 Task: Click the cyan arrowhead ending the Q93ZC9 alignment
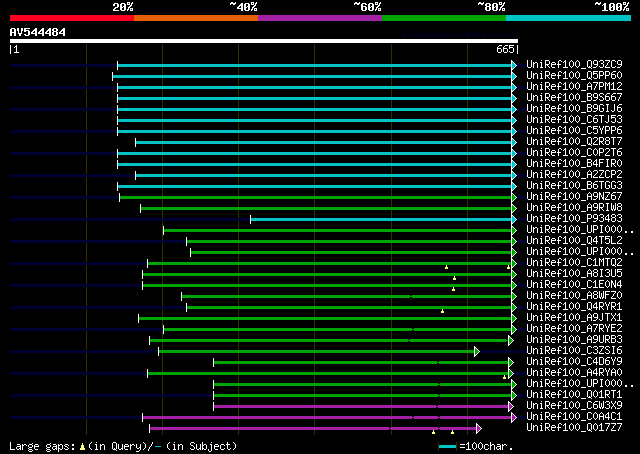[514, 65]
